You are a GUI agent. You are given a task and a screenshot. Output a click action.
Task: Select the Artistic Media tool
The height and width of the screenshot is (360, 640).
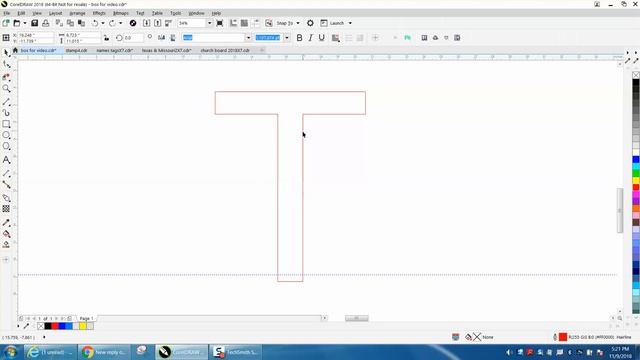(x=7, y=113)
